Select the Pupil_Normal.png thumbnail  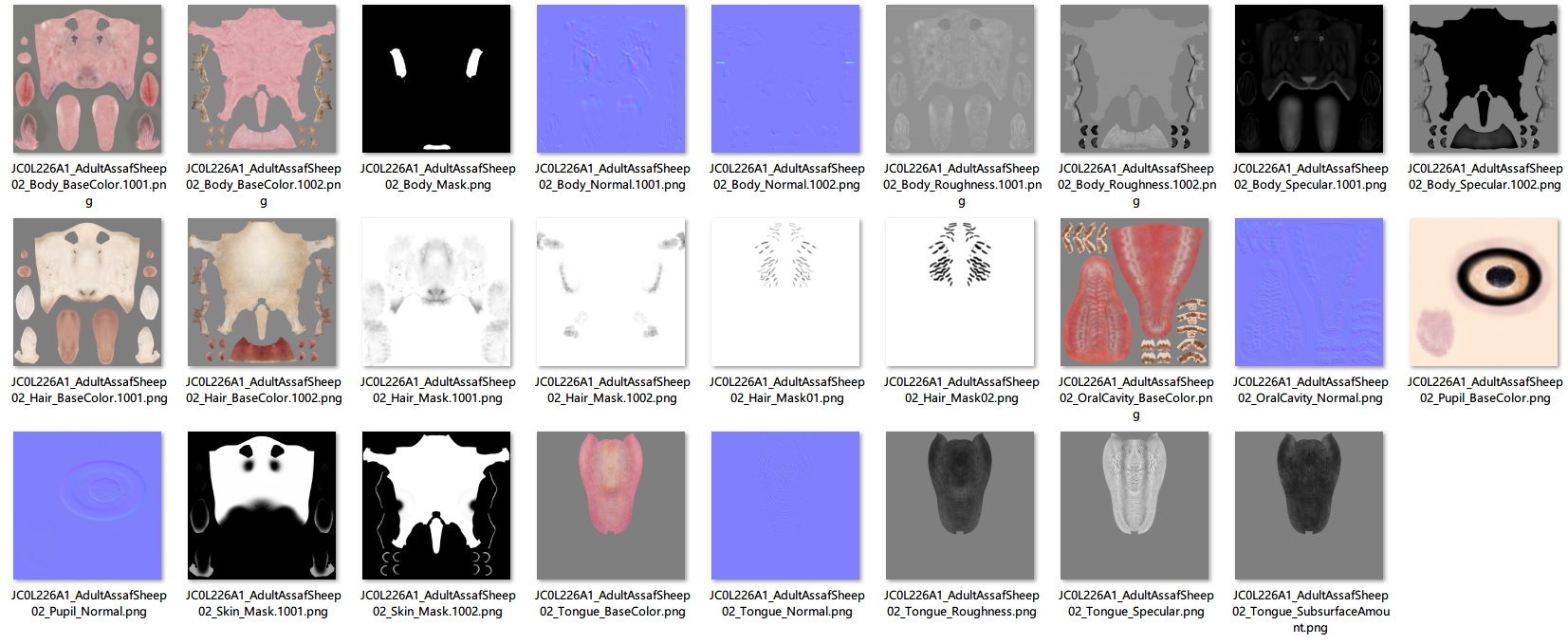(x=87, y=506)
